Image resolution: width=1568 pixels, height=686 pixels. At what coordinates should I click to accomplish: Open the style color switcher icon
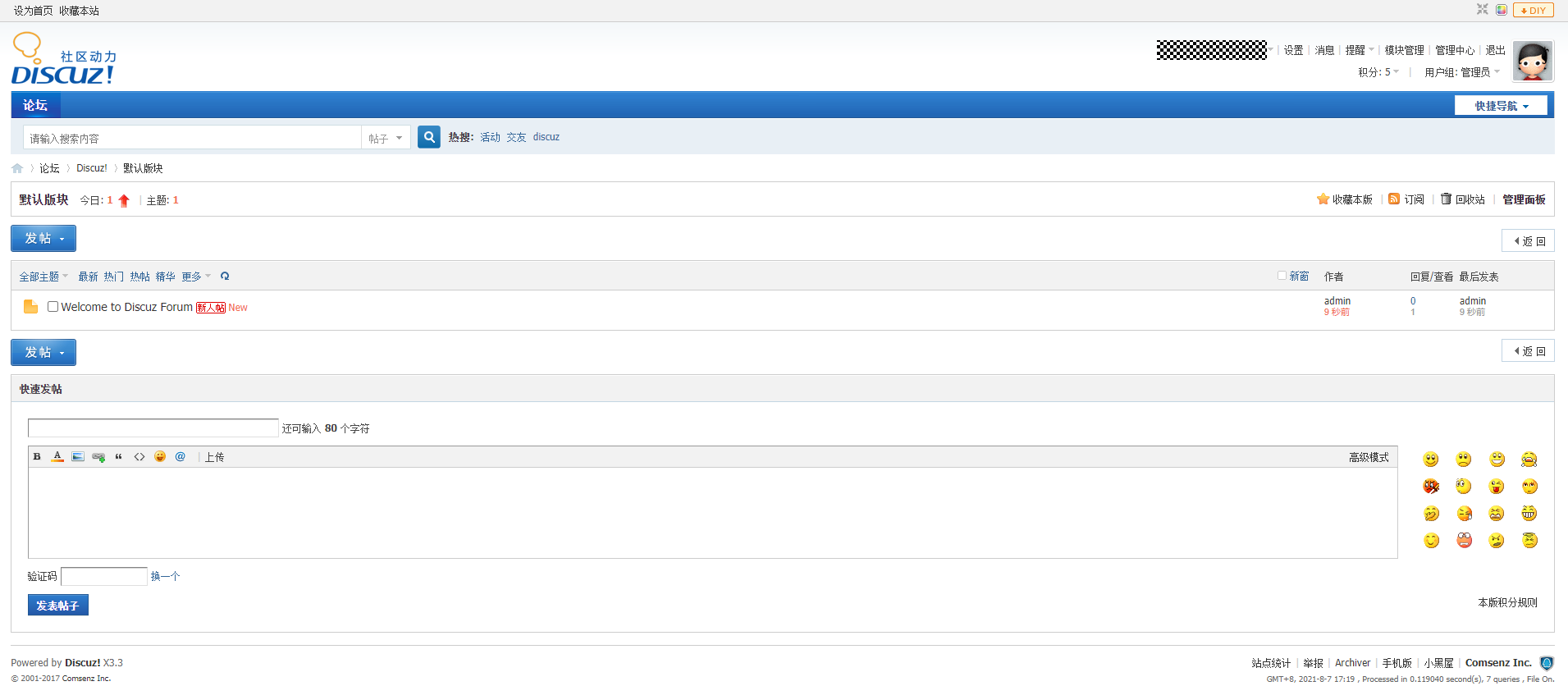(1502, 10)
